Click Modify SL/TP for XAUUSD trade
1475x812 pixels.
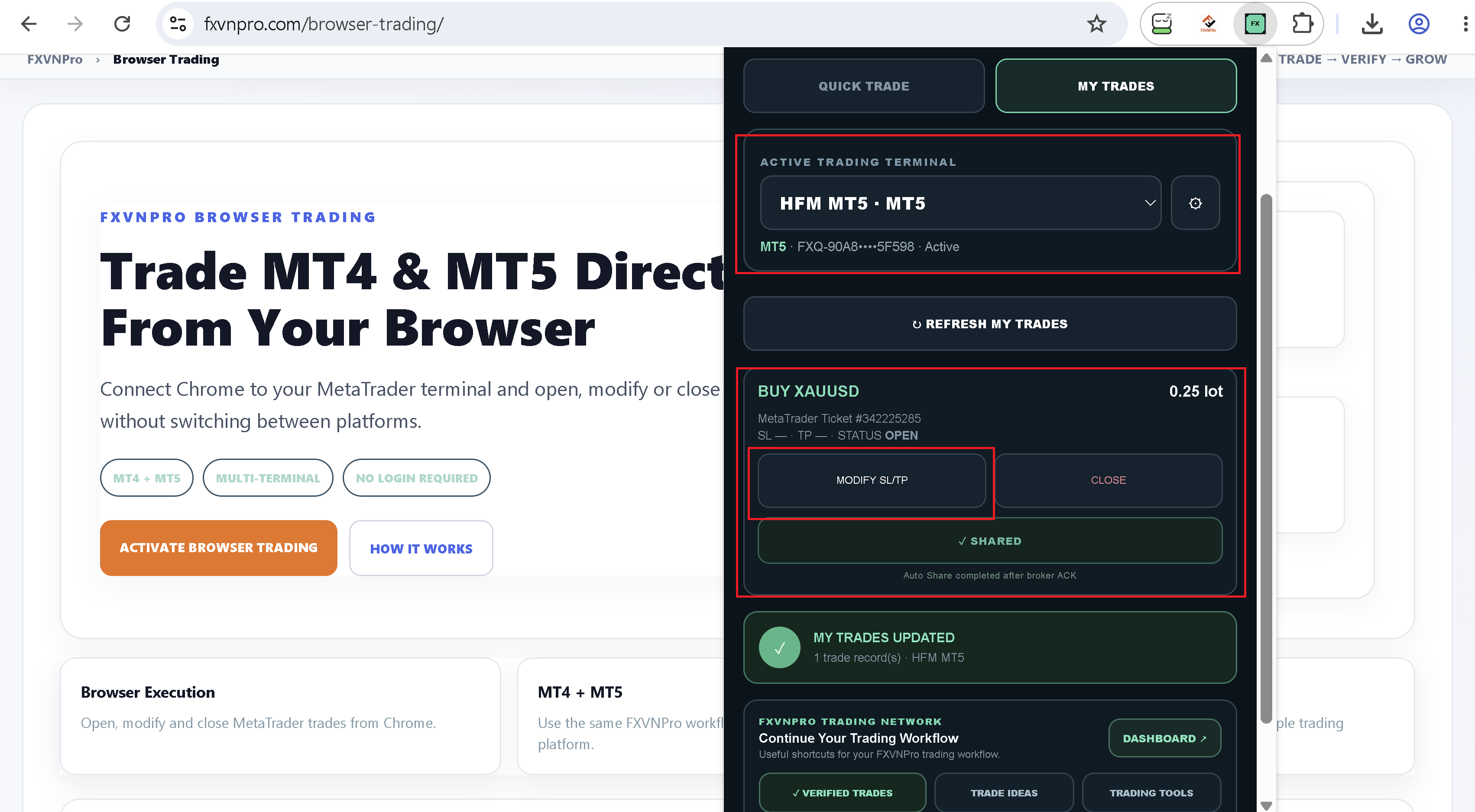872,480
